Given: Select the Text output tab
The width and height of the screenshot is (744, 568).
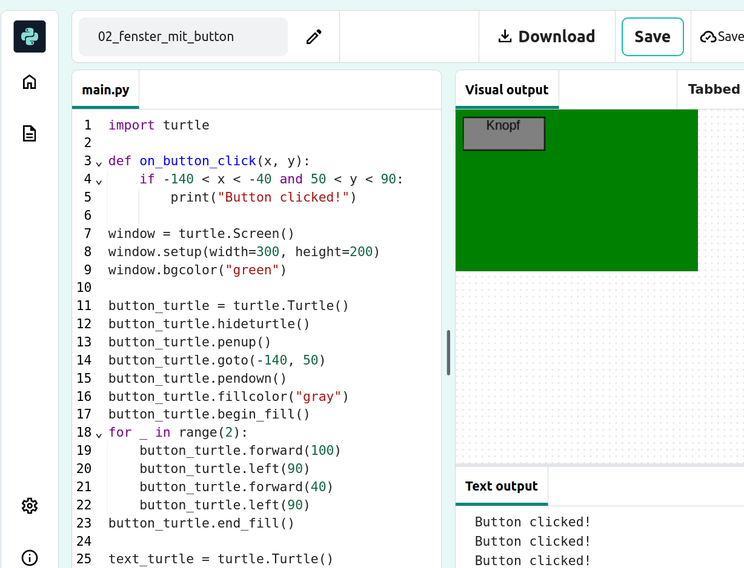Looking at the screenshot, I should click(502, 486).
